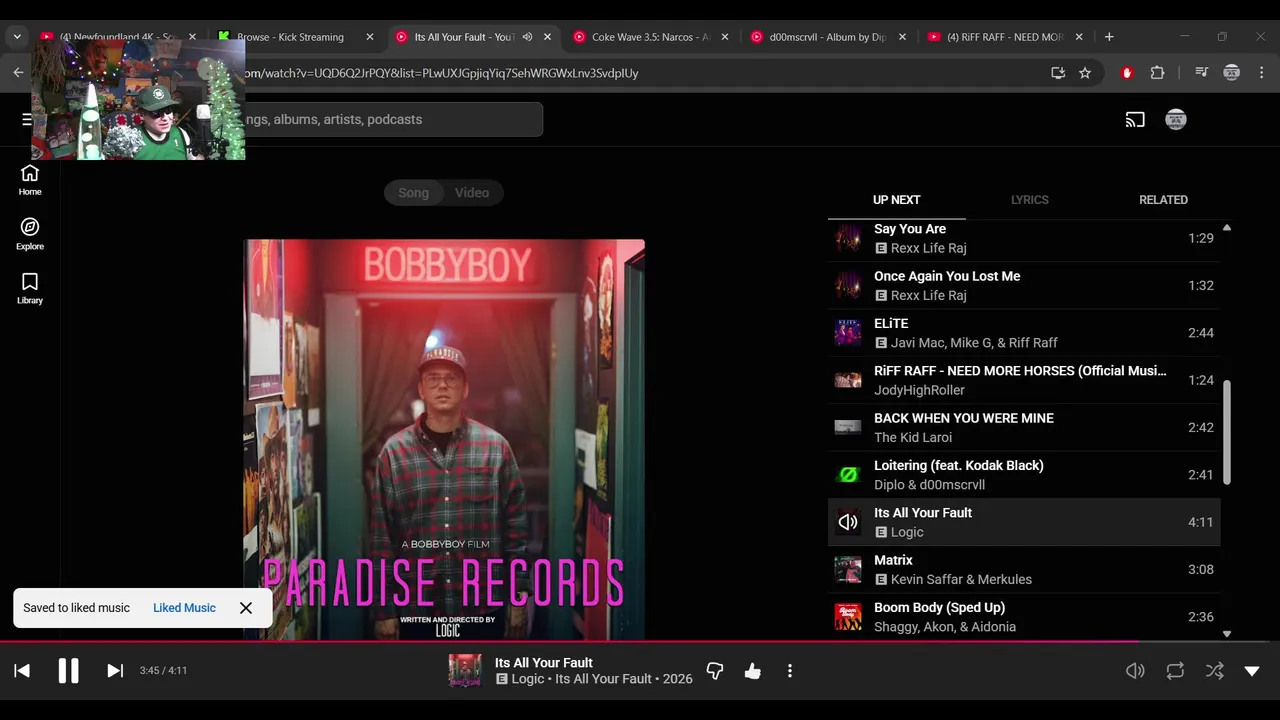Image resolution: width=1280 pixels, height=720 pixels.
Task: Play Once Again You Lost Me
Action: coord(1024,285)
